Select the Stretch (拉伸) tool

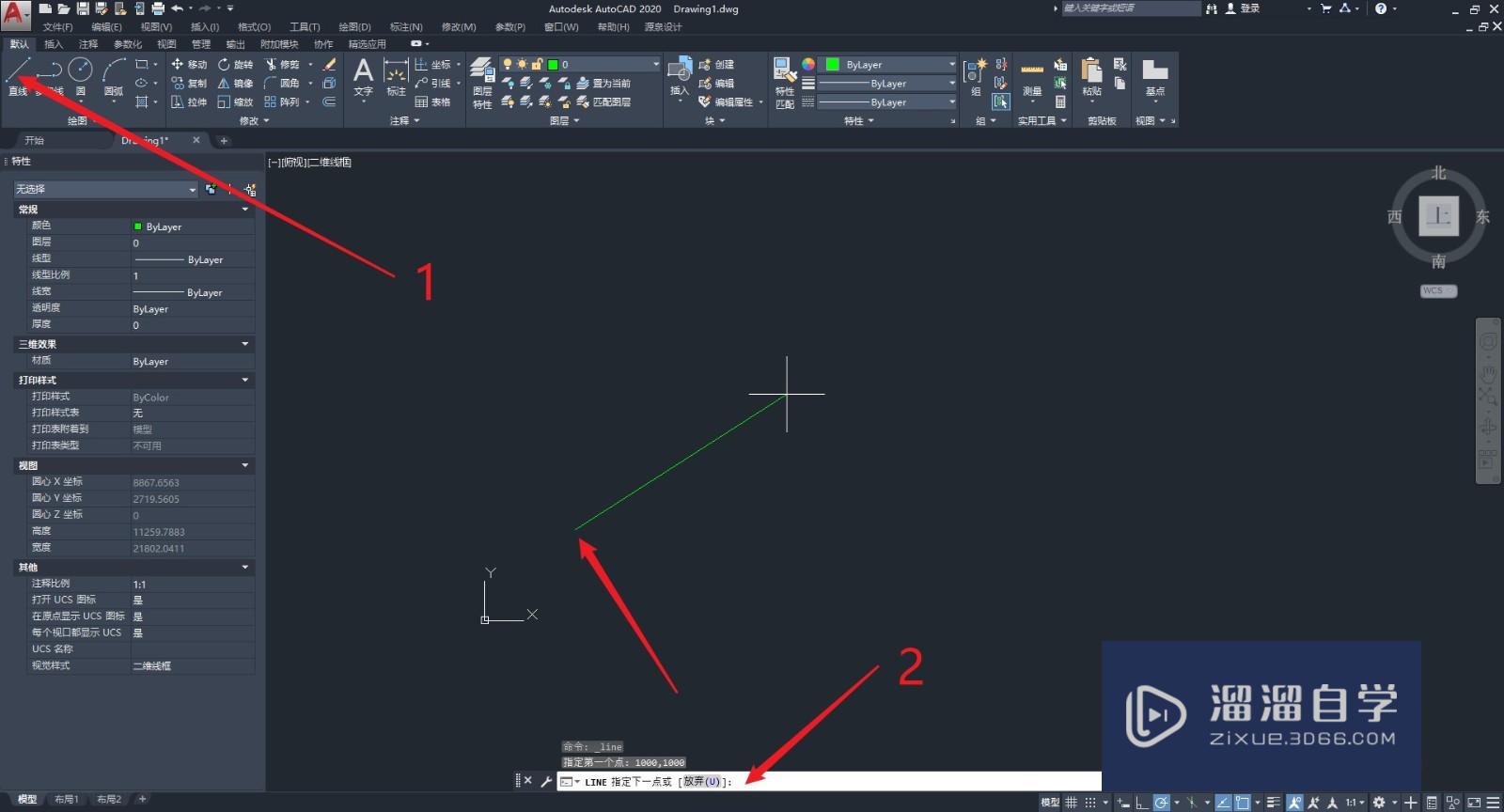[188, 101]
